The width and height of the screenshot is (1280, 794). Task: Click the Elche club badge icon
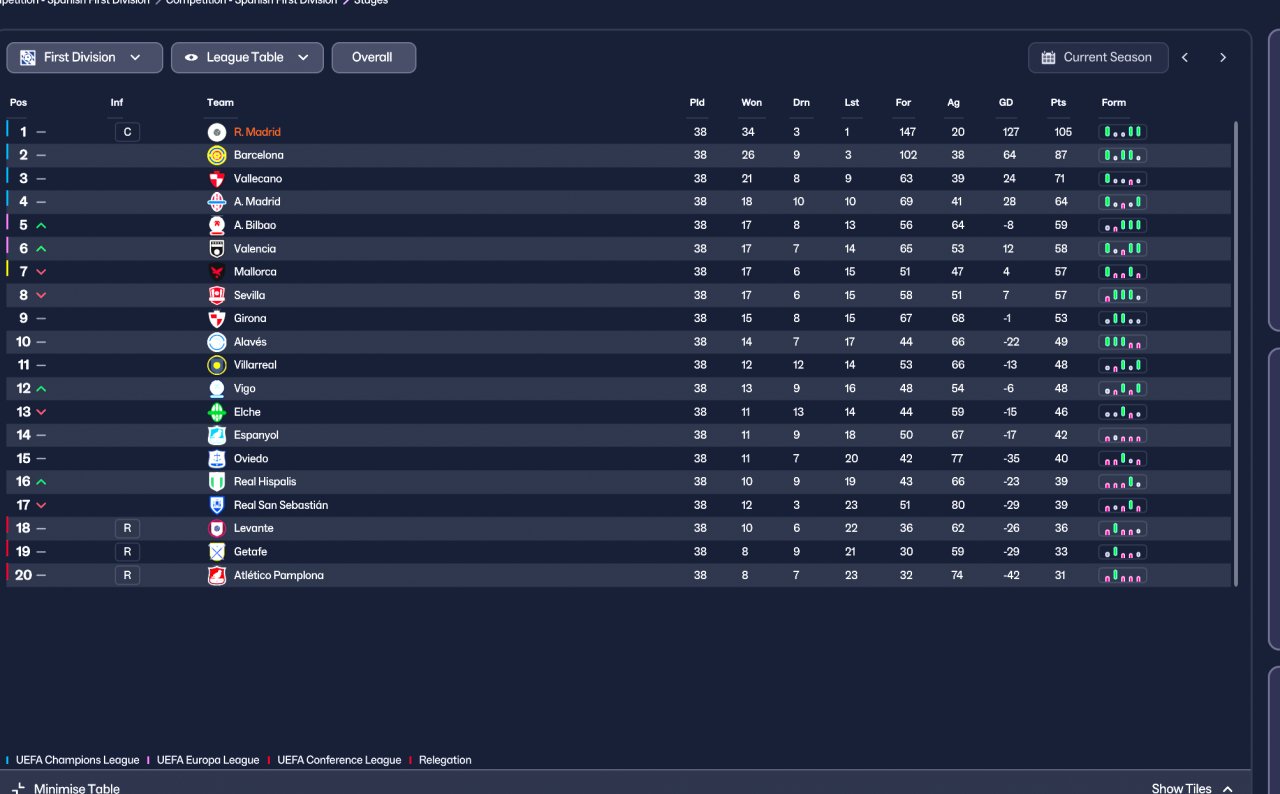(x=217, y=412)
